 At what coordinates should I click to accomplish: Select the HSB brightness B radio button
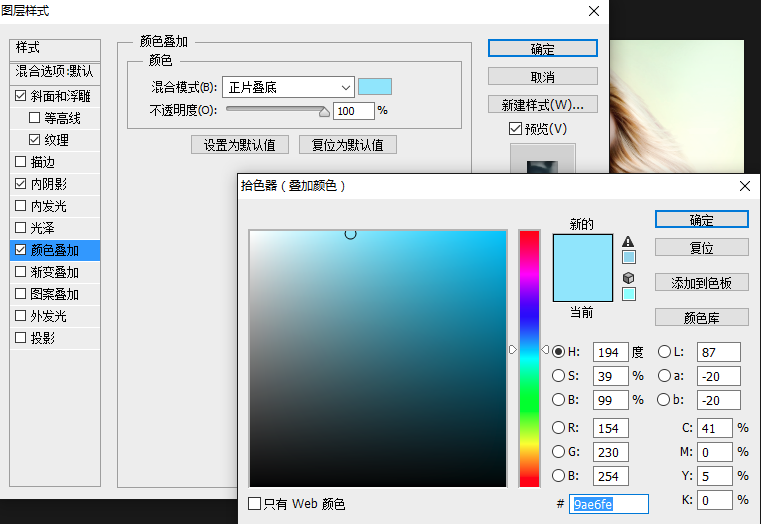(559, 399)
